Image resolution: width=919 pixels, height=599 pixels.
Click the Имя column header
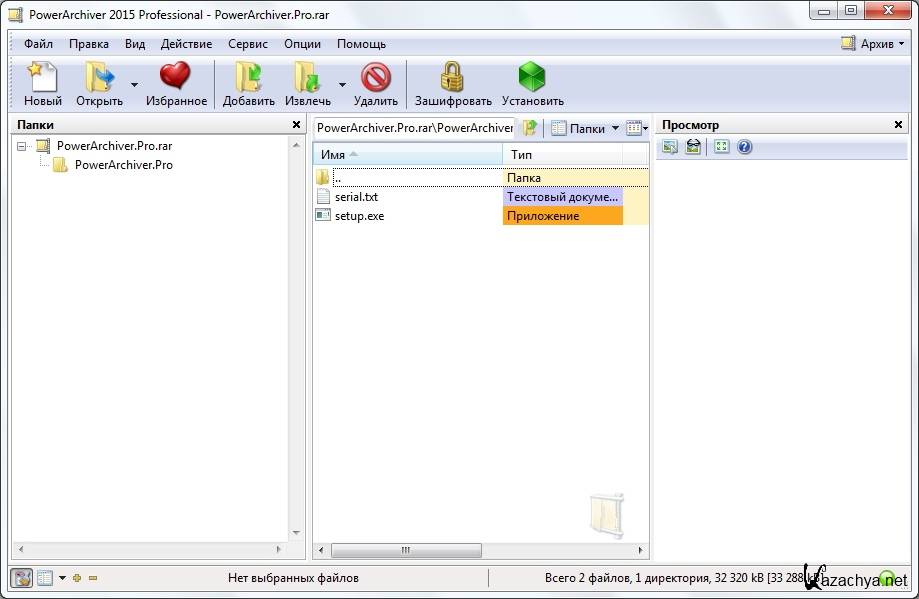(407, 155)
